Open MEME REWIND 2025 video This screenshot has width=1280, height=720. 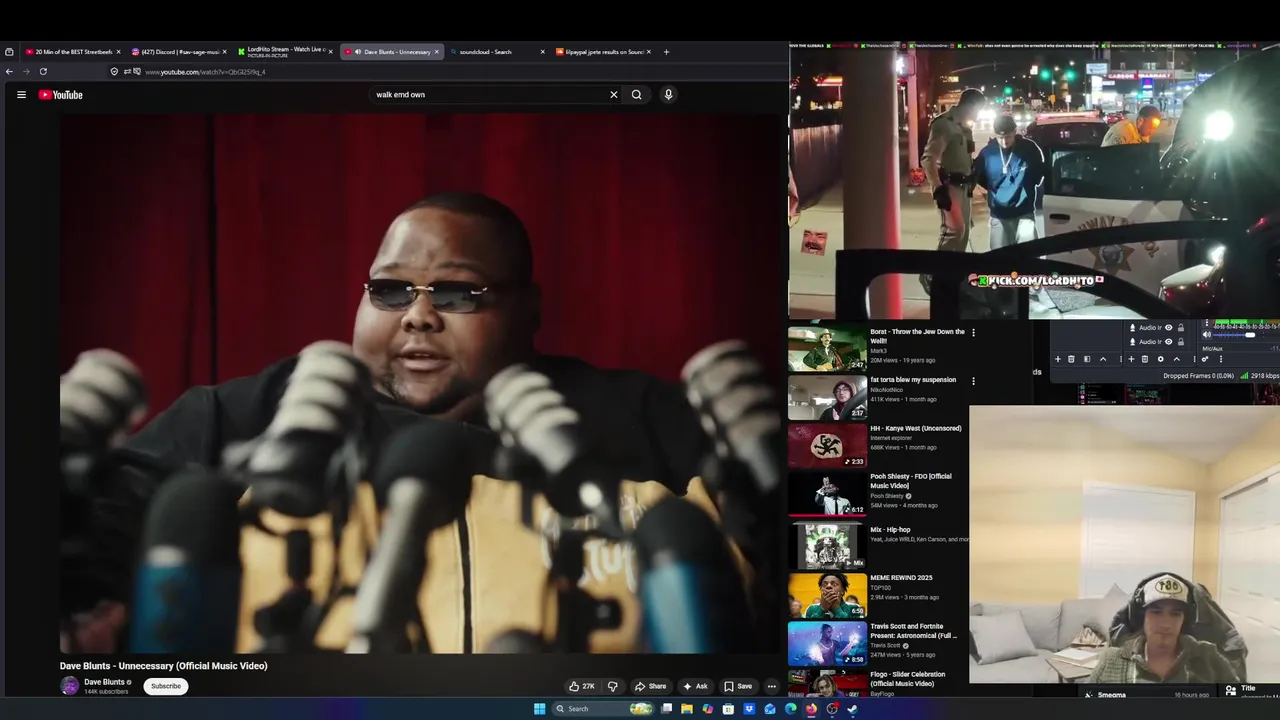tap(901, 578)
